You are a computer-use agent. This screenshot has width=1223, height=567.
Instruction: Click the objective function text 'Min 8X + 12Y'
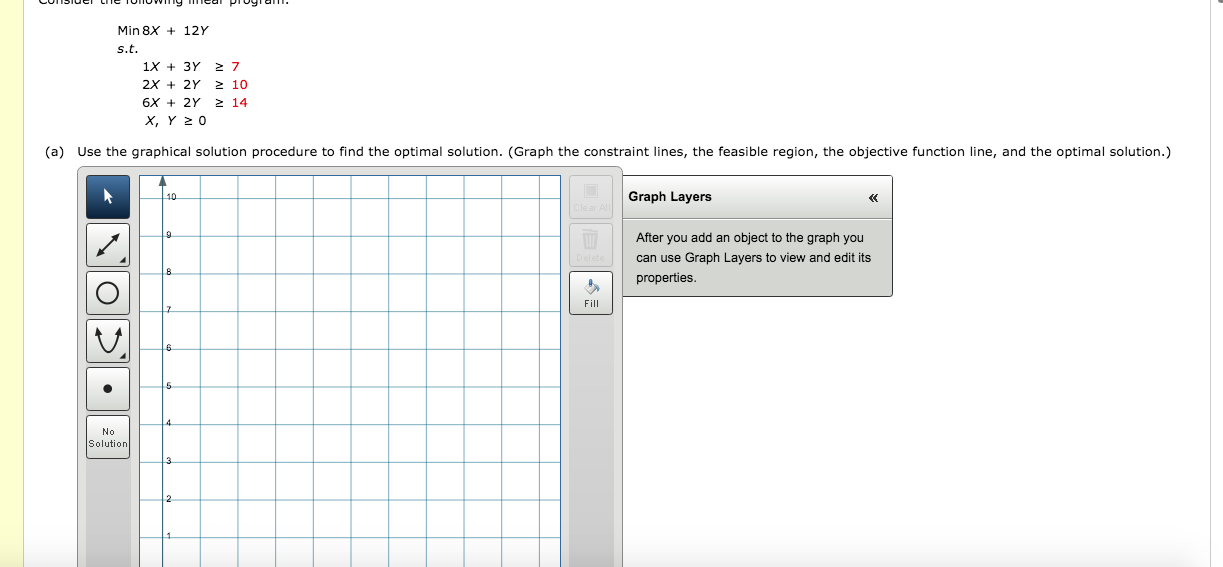tap(163, 30)
